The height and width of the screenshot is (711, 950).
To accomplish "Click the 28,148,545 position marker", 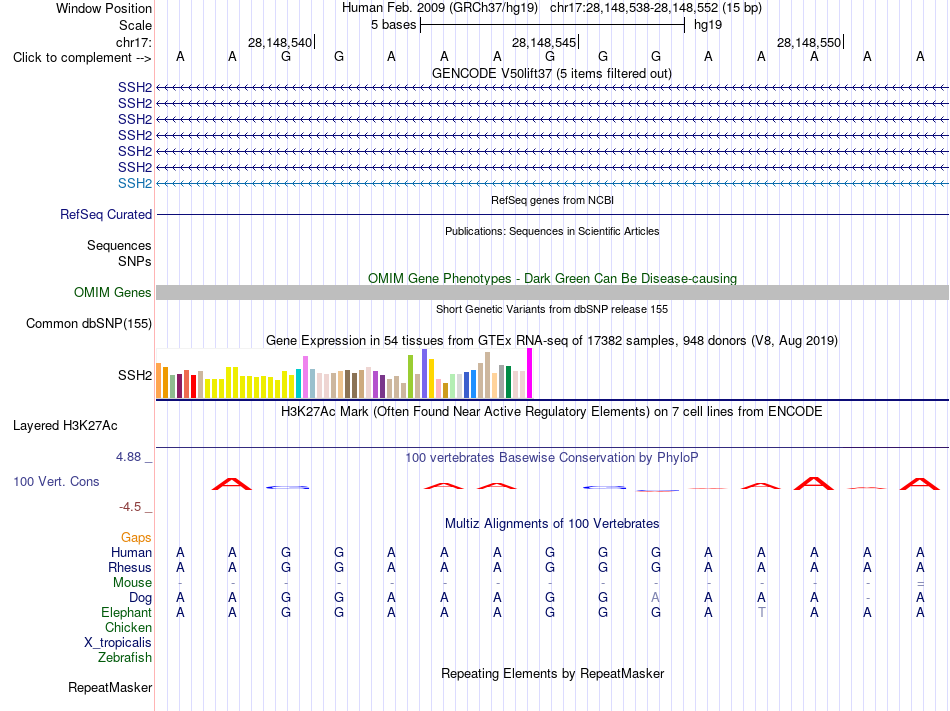I will [544, 42].
